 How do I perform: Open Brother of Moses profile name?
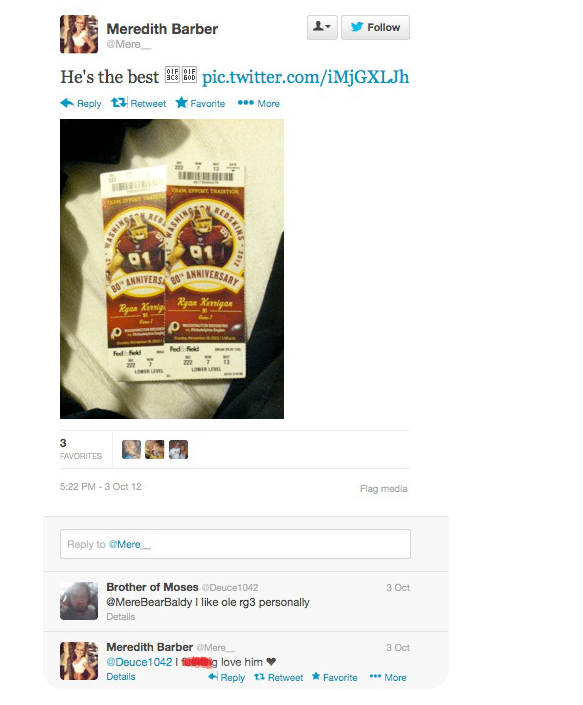[152, 587]
